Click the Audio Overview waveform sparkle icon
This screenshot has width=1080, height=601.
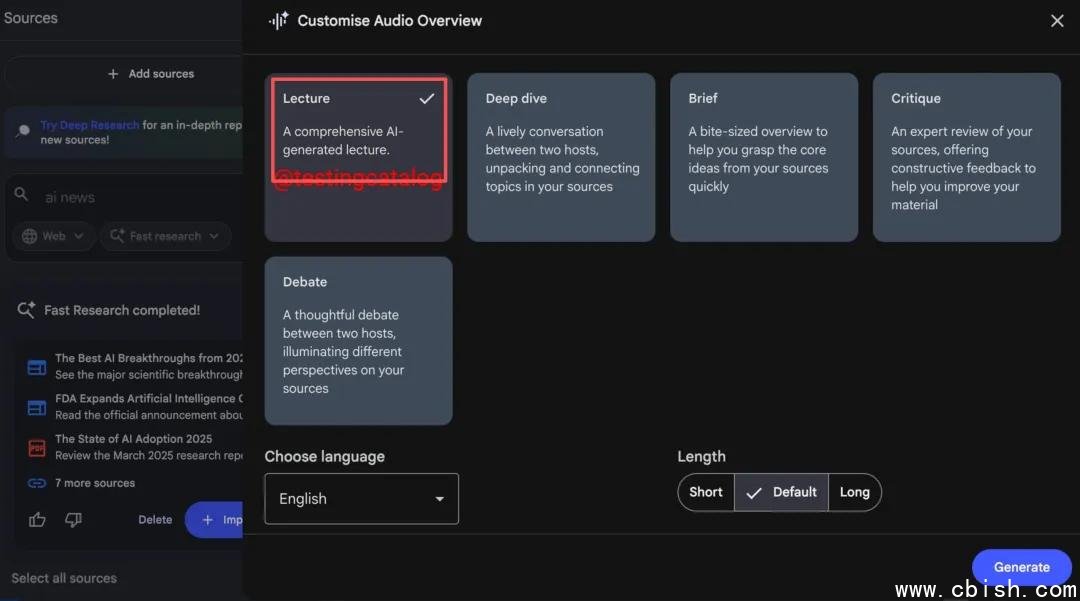pos(278,20)
